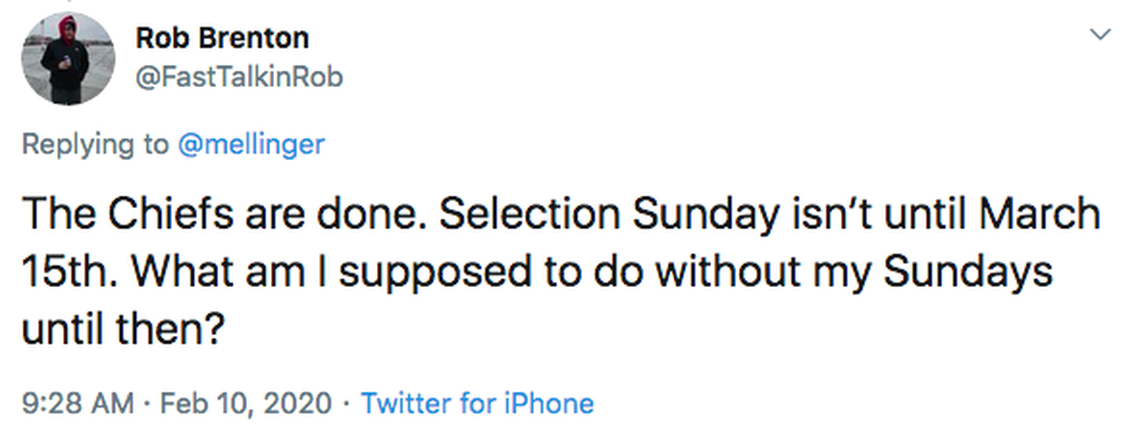Click Rob Brenton's profile avatar photo
This screenshot has width=1140, height=446.
tap(68, 59)
